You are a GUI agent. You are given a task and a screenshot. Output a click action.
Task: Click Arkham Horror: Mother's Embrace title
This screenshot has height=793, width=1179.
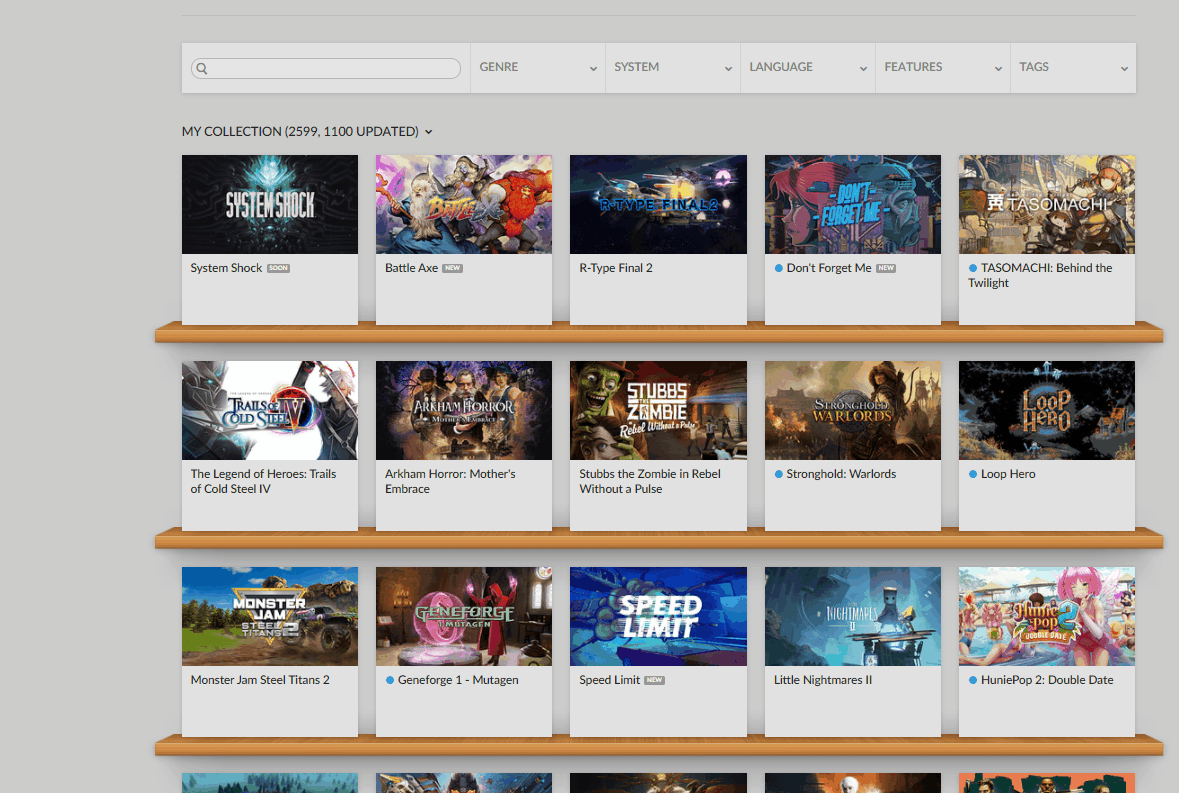450,482
